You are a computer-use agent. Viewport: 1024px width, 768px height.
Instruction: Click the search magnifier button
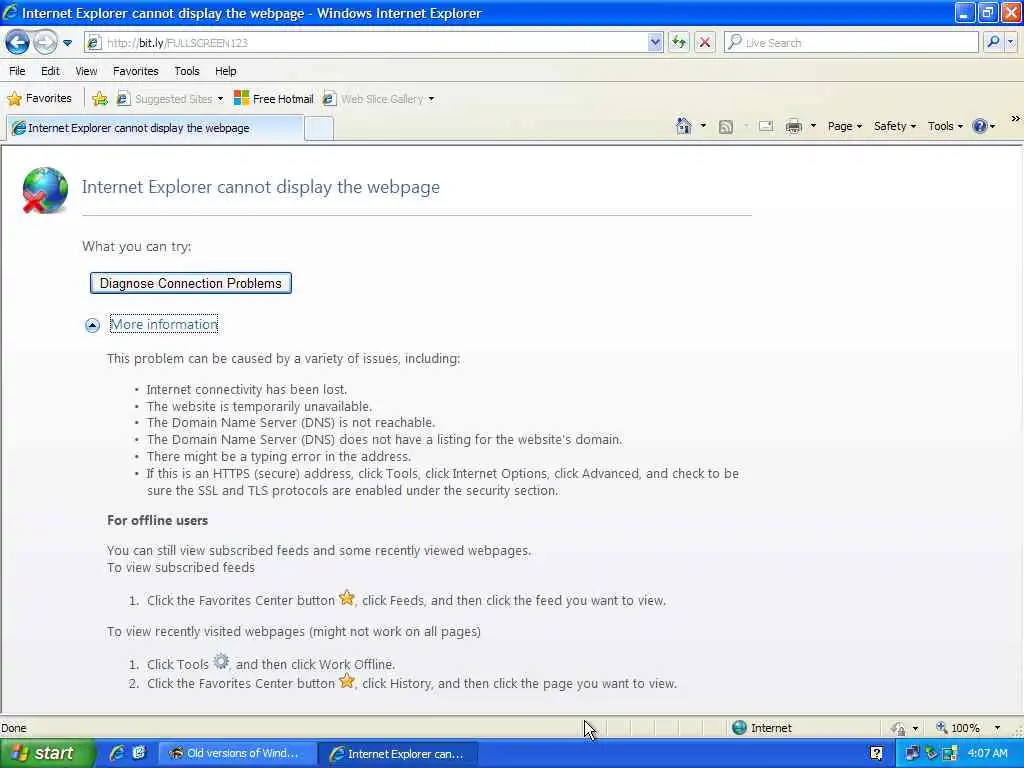coord(993,43)
